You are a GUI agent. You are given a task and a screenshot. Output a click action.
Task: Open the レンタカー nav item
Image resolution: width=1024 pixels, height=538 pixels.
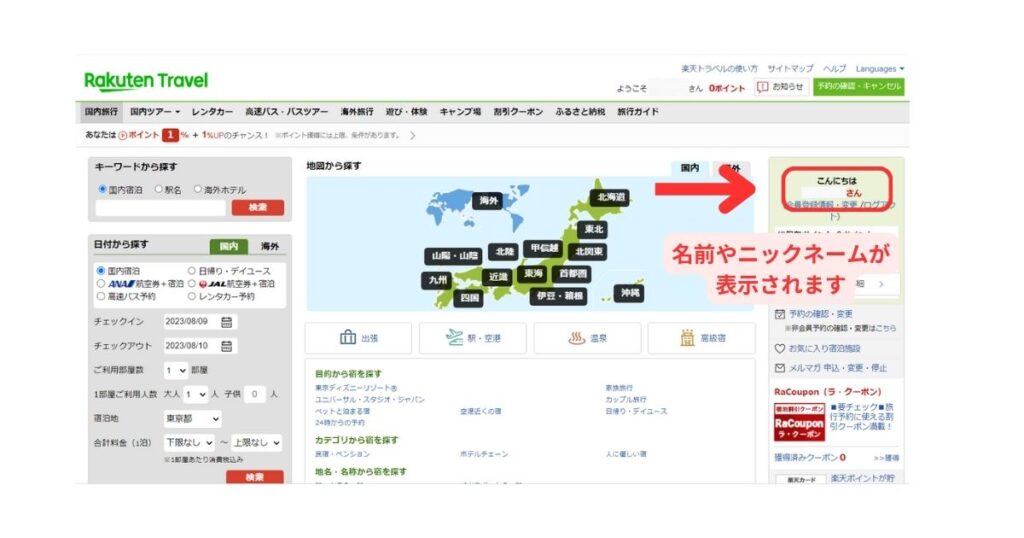(x=212, y=112)
